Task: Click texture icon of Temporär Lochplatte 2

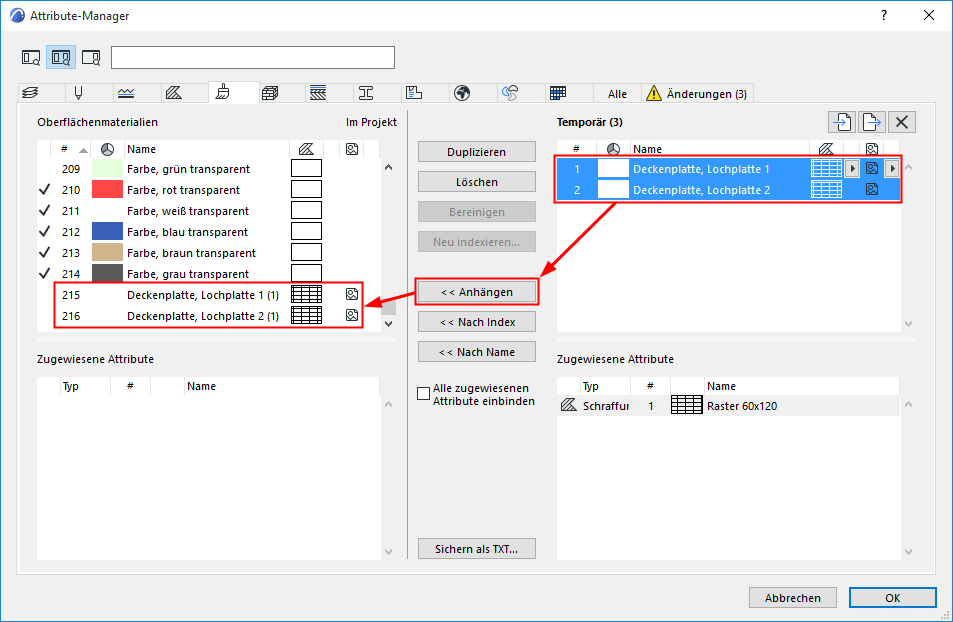Action: (x=872, y=189)
